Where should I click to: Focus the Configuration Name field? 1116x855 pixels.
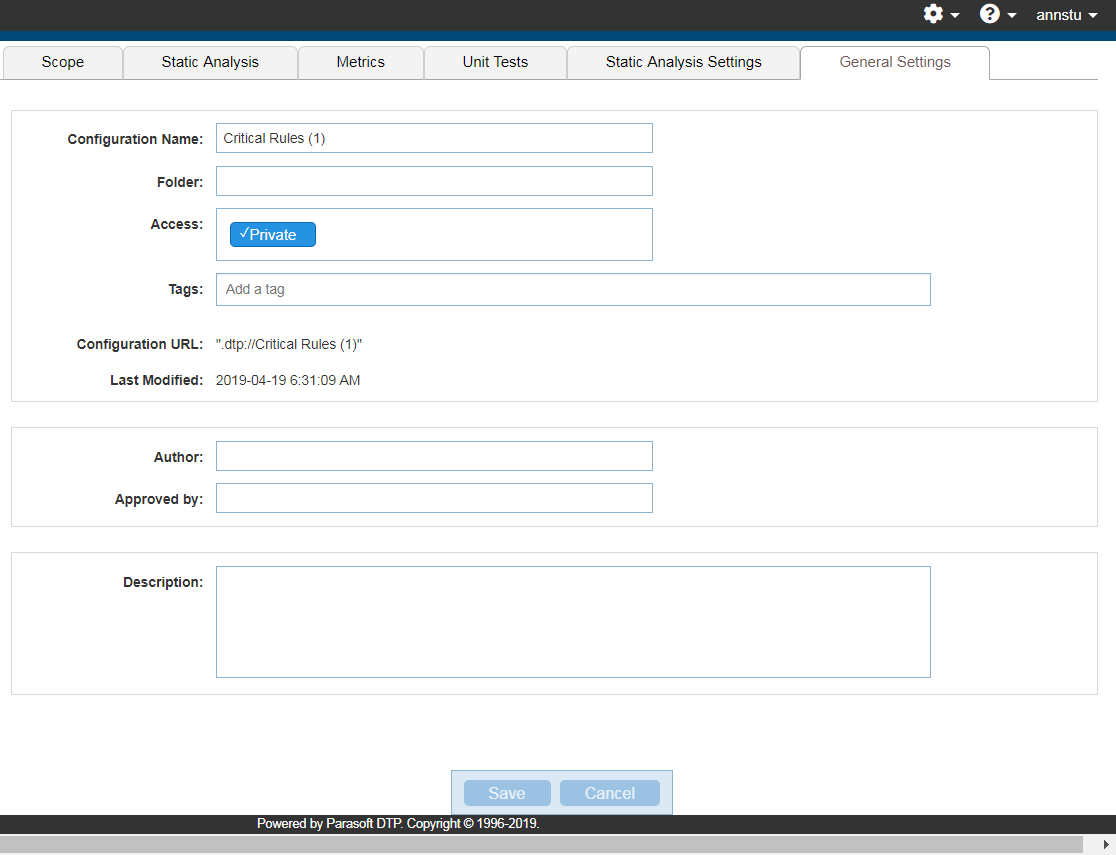(434, 138)
